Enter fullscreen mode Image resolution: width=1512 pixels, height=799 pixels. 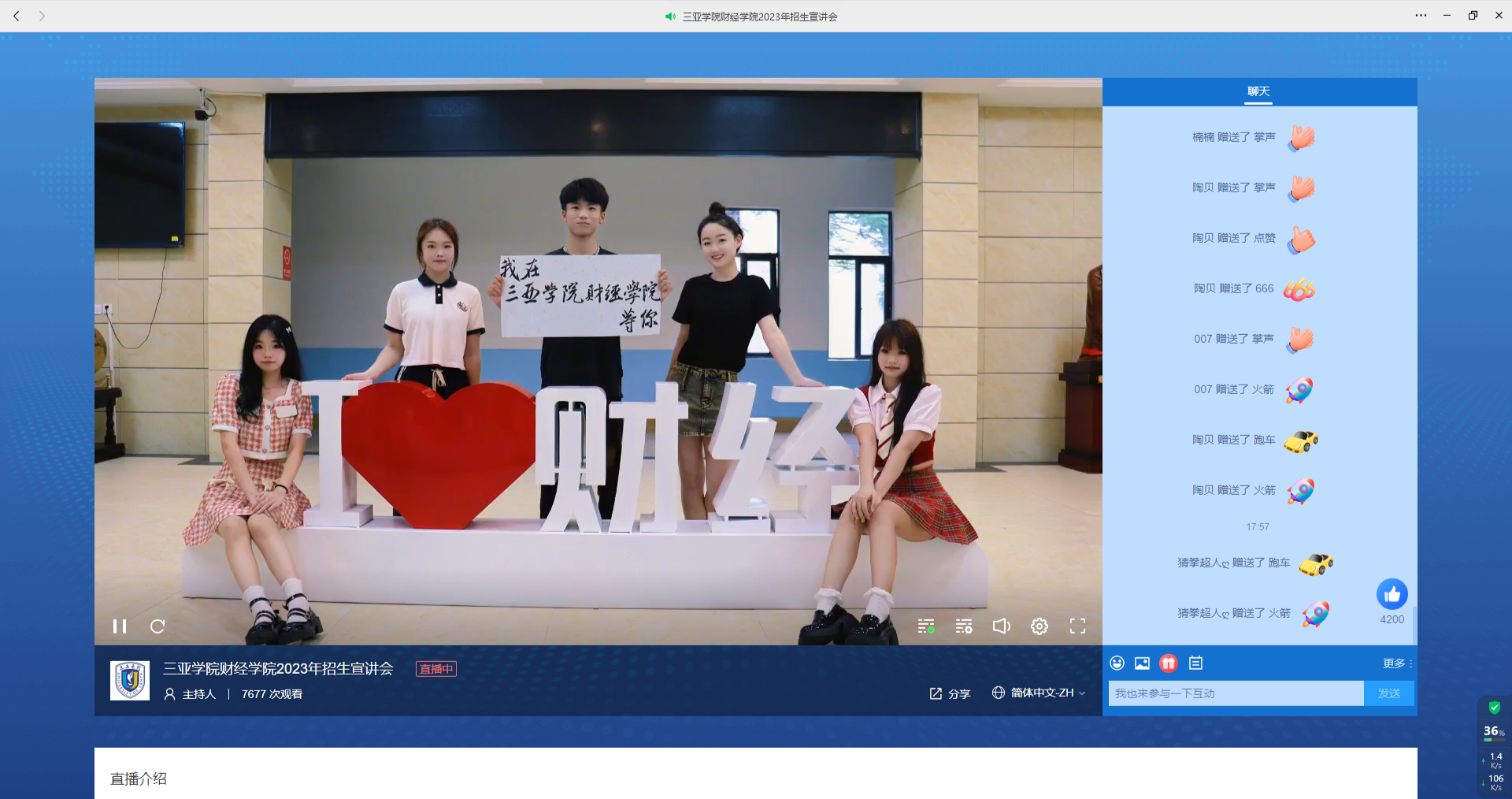point(1077,626)
